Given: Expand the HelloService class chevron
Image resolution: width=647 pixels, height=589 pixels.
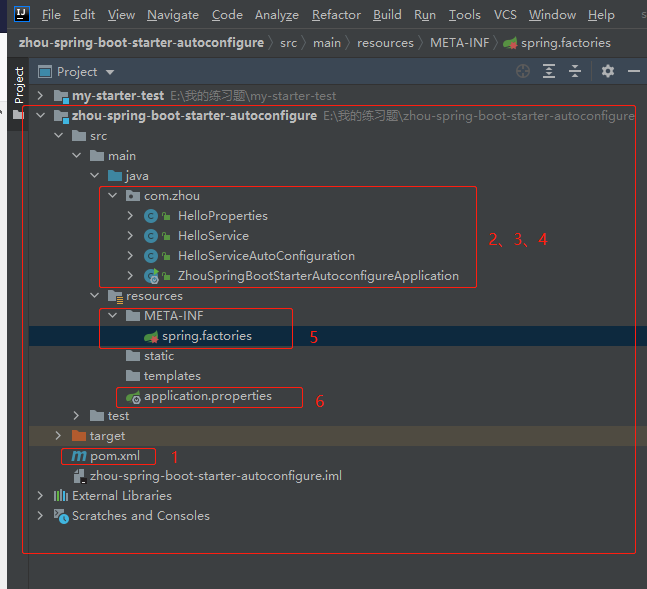Looking at the screenshot, I should click(x=130, y=235).
